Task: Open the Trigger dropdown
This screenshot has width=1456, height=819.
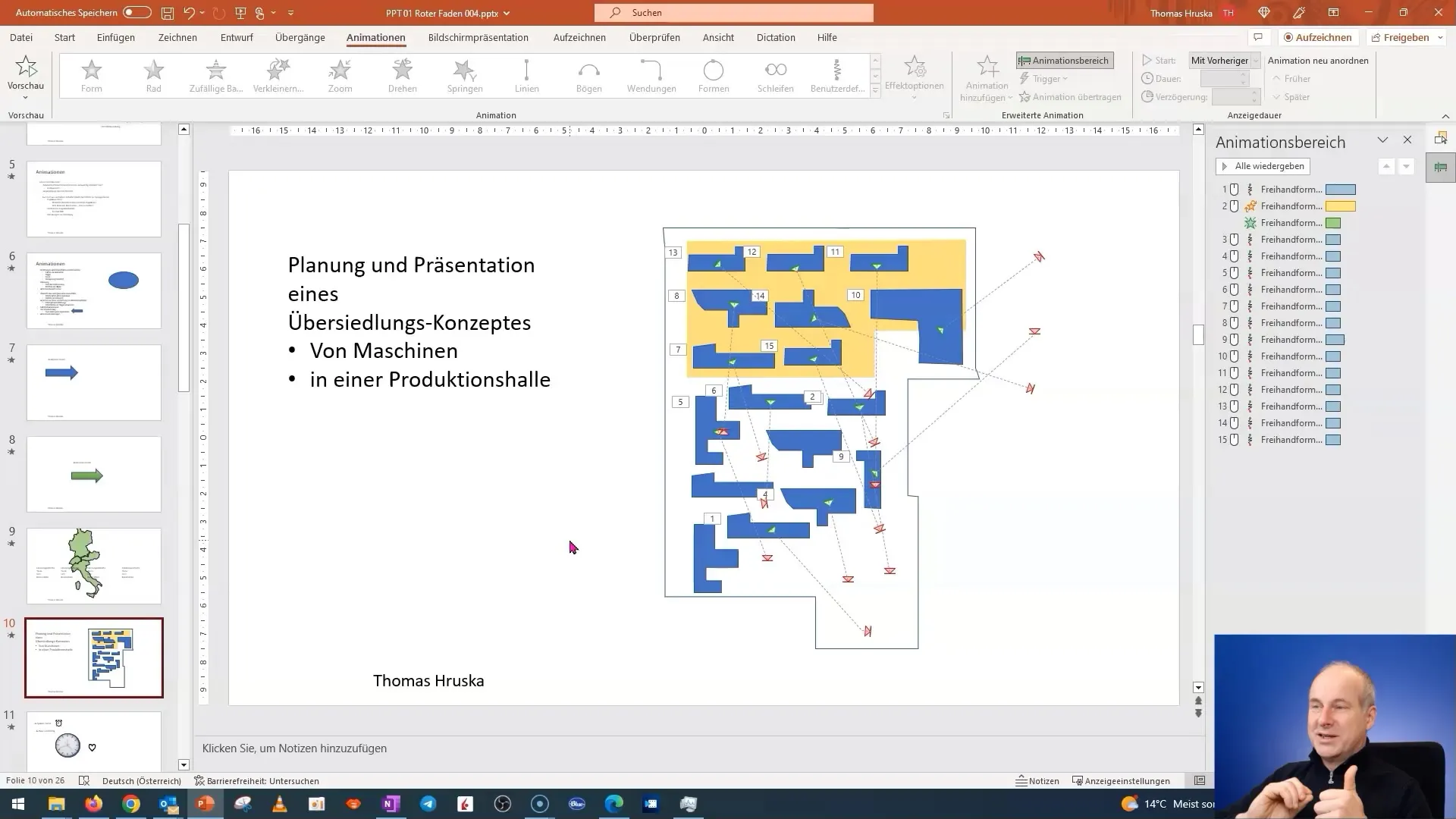Action: tap(1043, 79)
